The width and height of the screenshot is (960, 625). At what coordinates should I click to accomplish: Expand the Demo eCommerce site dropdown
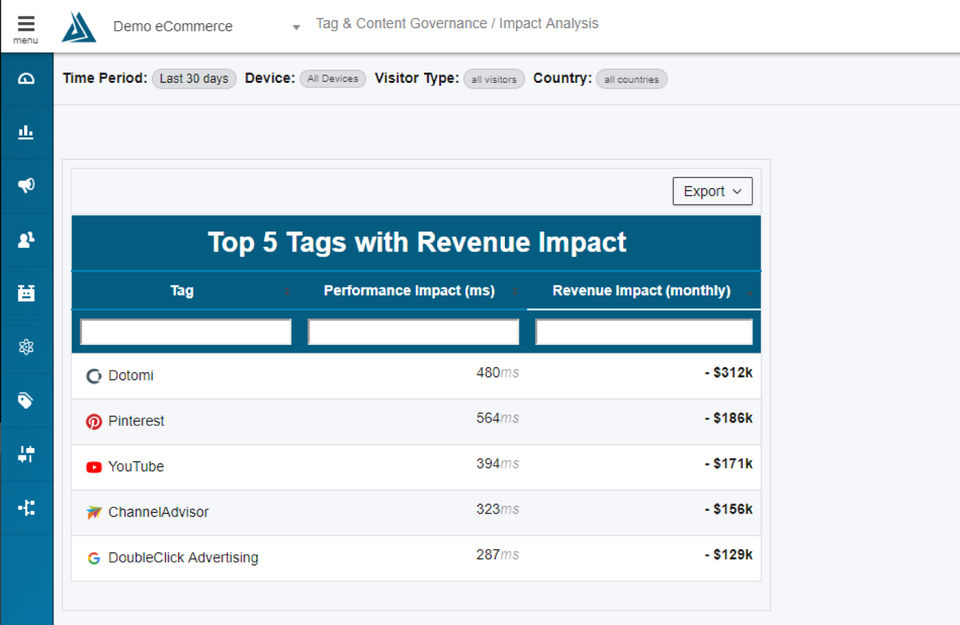[295, 27]
